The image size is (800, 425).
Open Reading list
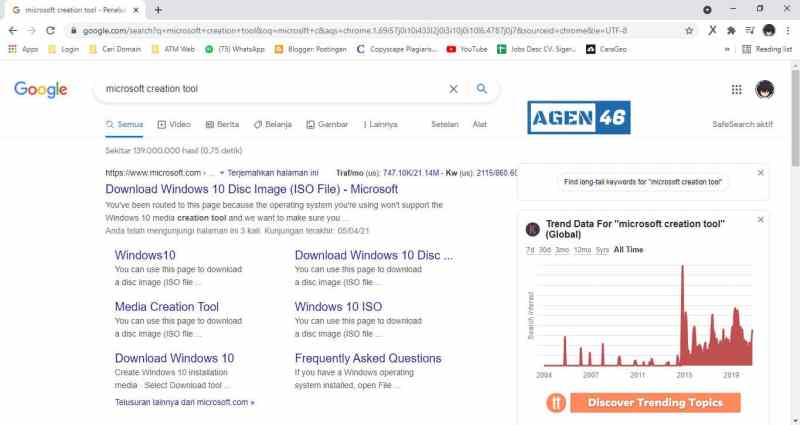(767, 49)
